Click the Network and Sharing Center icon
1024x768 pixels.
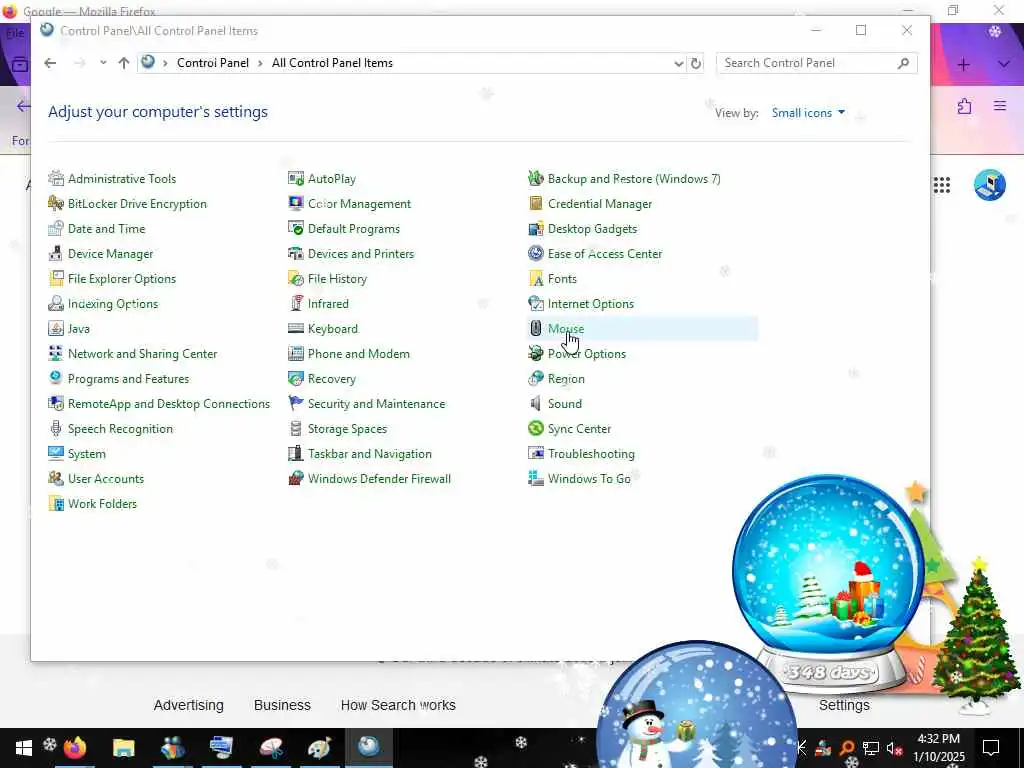tap(56, 353)
